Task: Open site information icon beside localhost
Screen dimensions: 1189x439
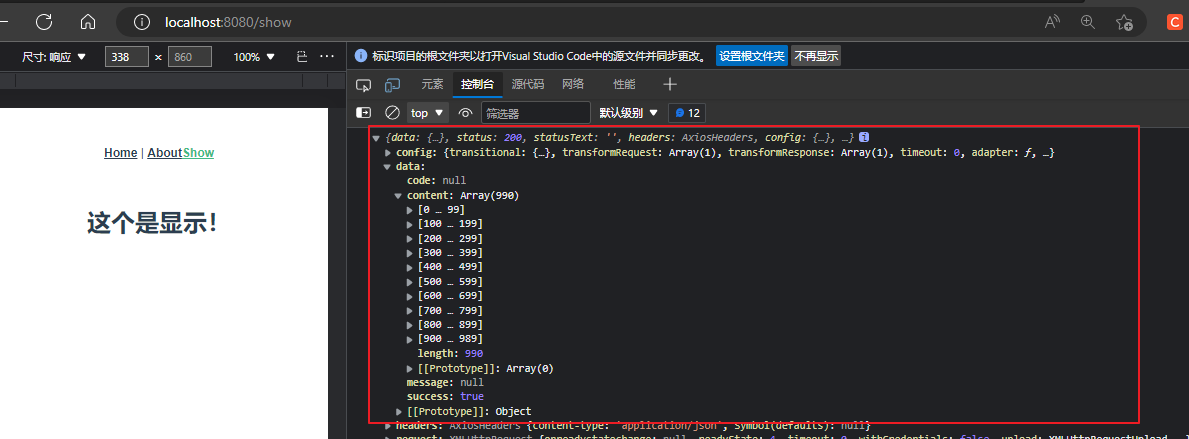Action: [142, 22]
